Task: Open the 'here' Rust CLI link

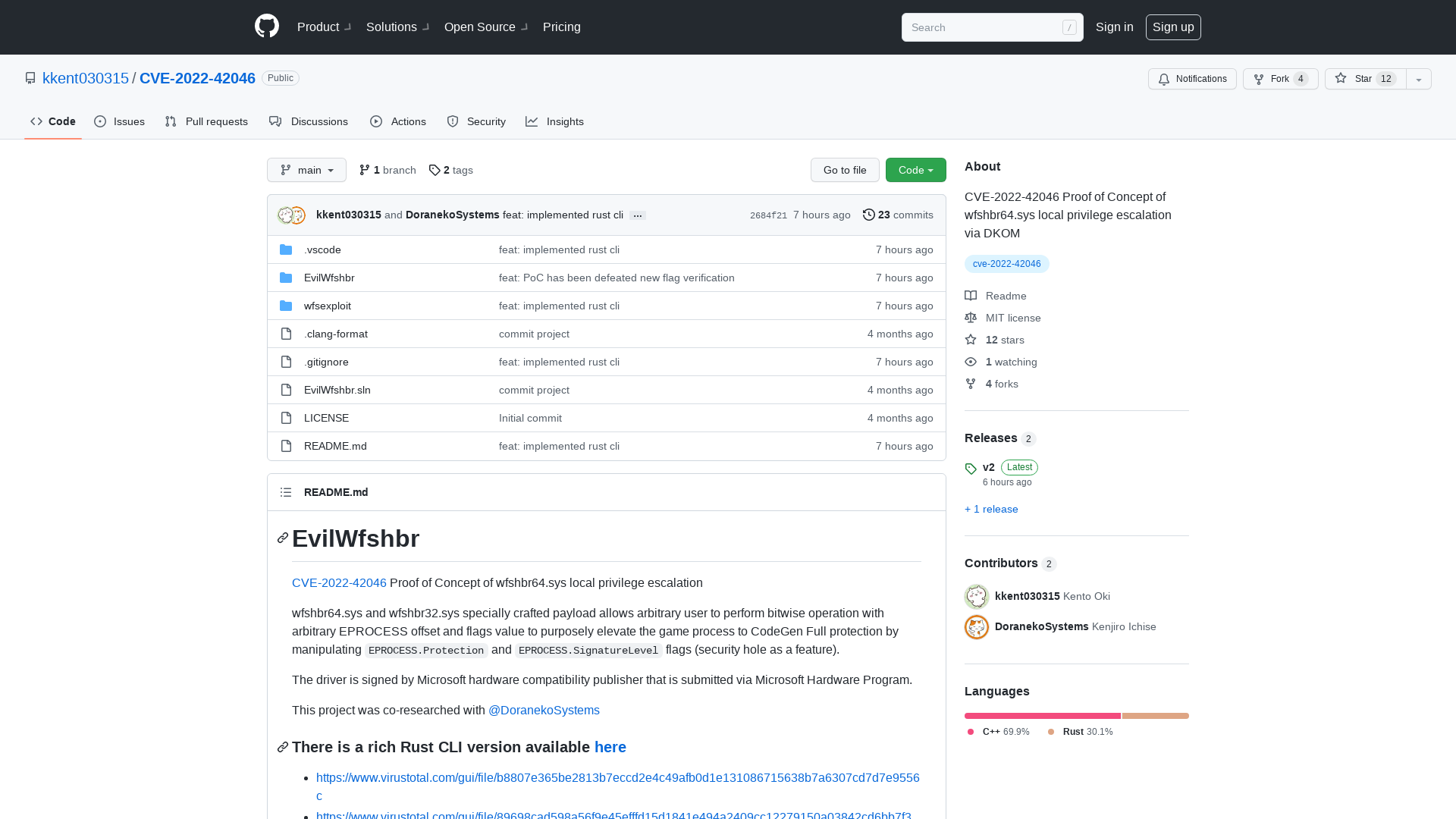Action: 610,747
